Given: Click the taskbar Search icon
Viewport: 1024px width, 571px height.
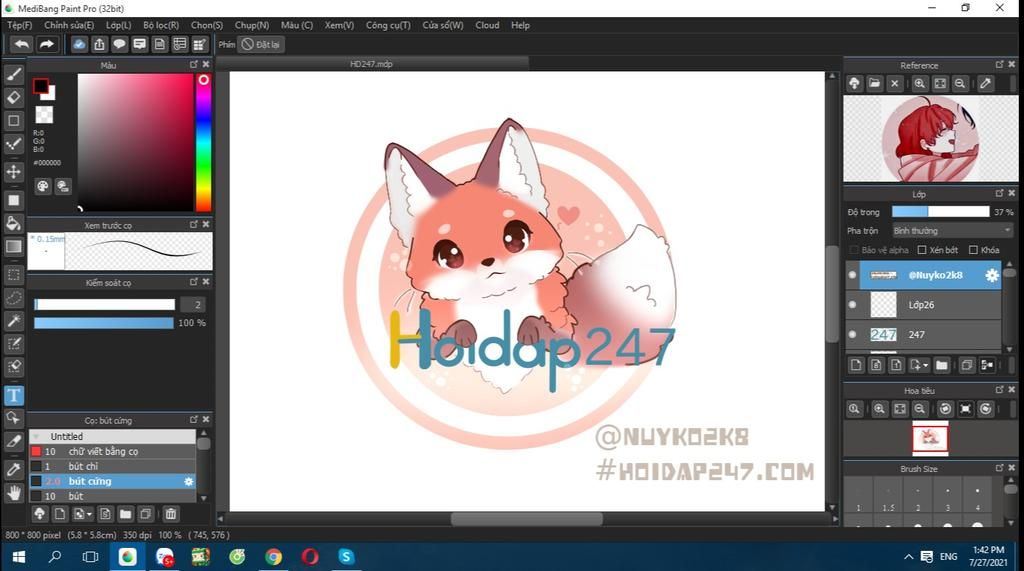Looking at the screenshot, I should pyautogui.click(x=55, y=557).
